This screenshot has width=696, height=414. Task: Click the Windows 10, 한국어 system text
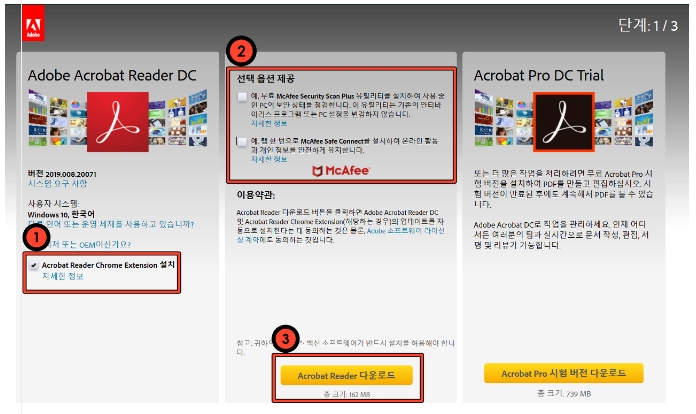point(61,214)
